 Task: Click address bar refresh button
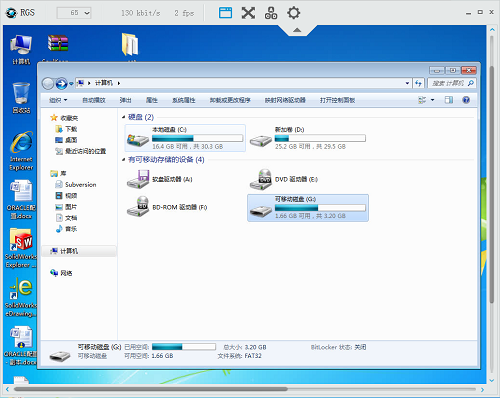point(419,83)
